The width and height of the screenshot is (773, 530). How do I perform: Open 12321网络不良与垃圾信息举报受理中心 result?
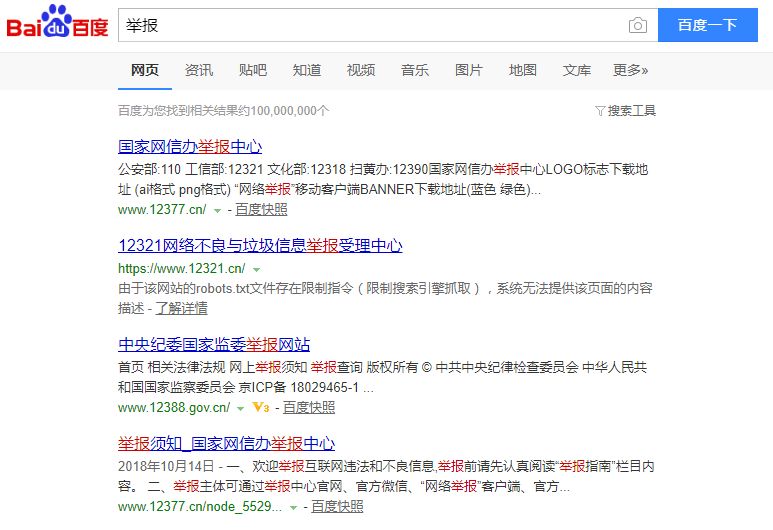[x=260, y=246]
